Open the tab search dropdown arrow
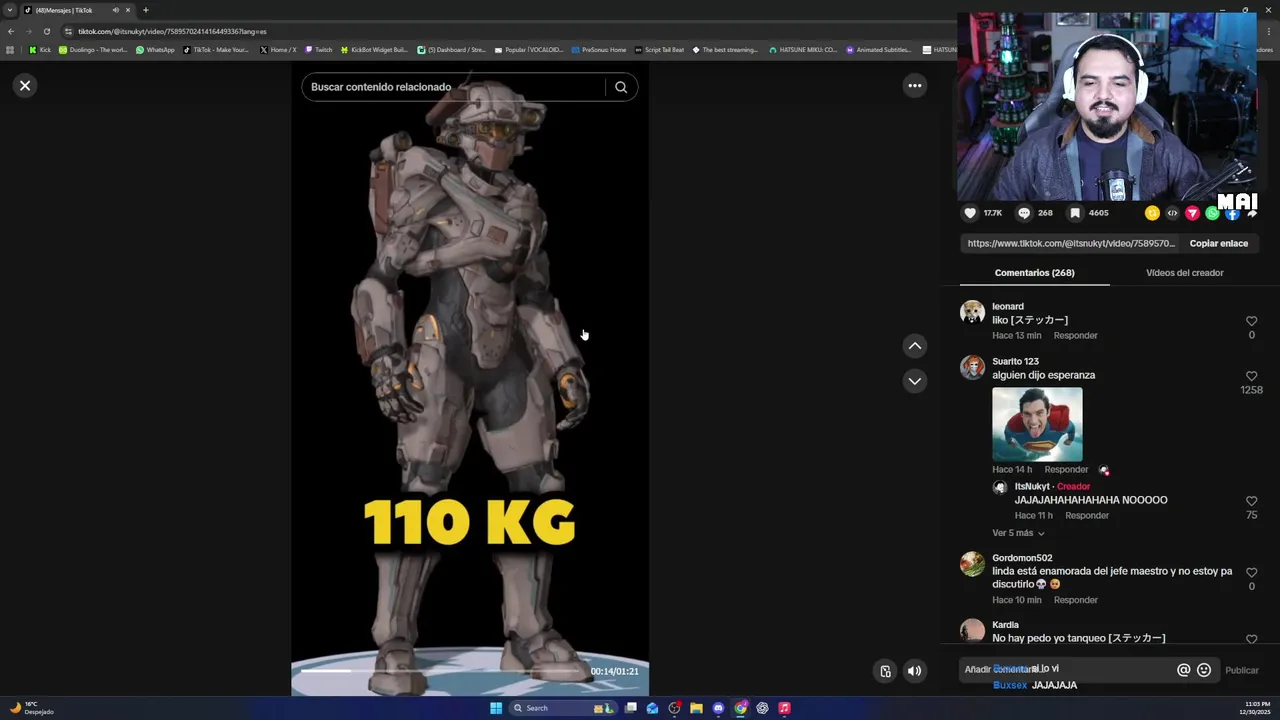 click(x=10, y=10)
